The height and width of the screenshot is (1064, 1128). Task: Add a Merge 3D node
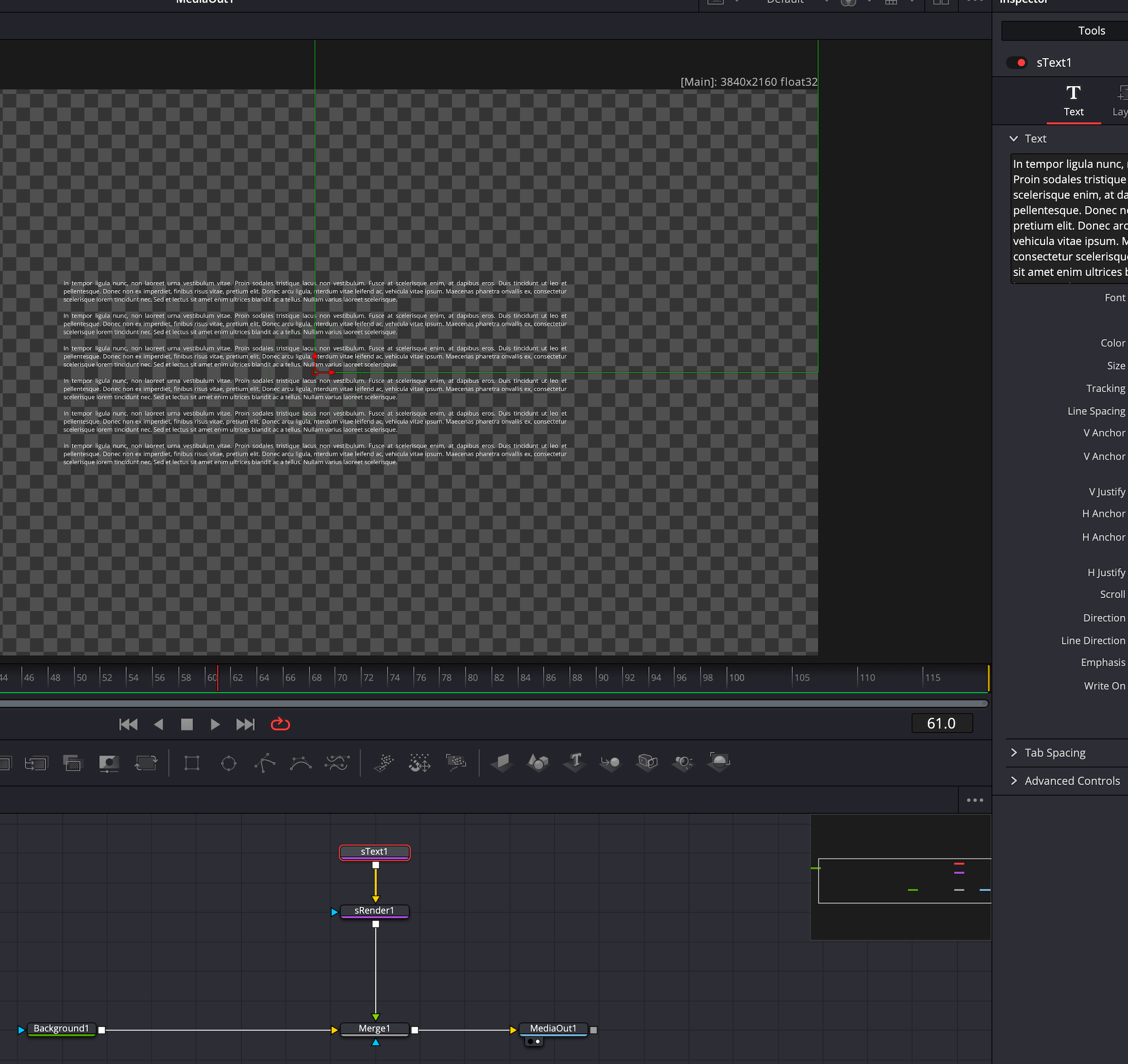click(611, 763)
